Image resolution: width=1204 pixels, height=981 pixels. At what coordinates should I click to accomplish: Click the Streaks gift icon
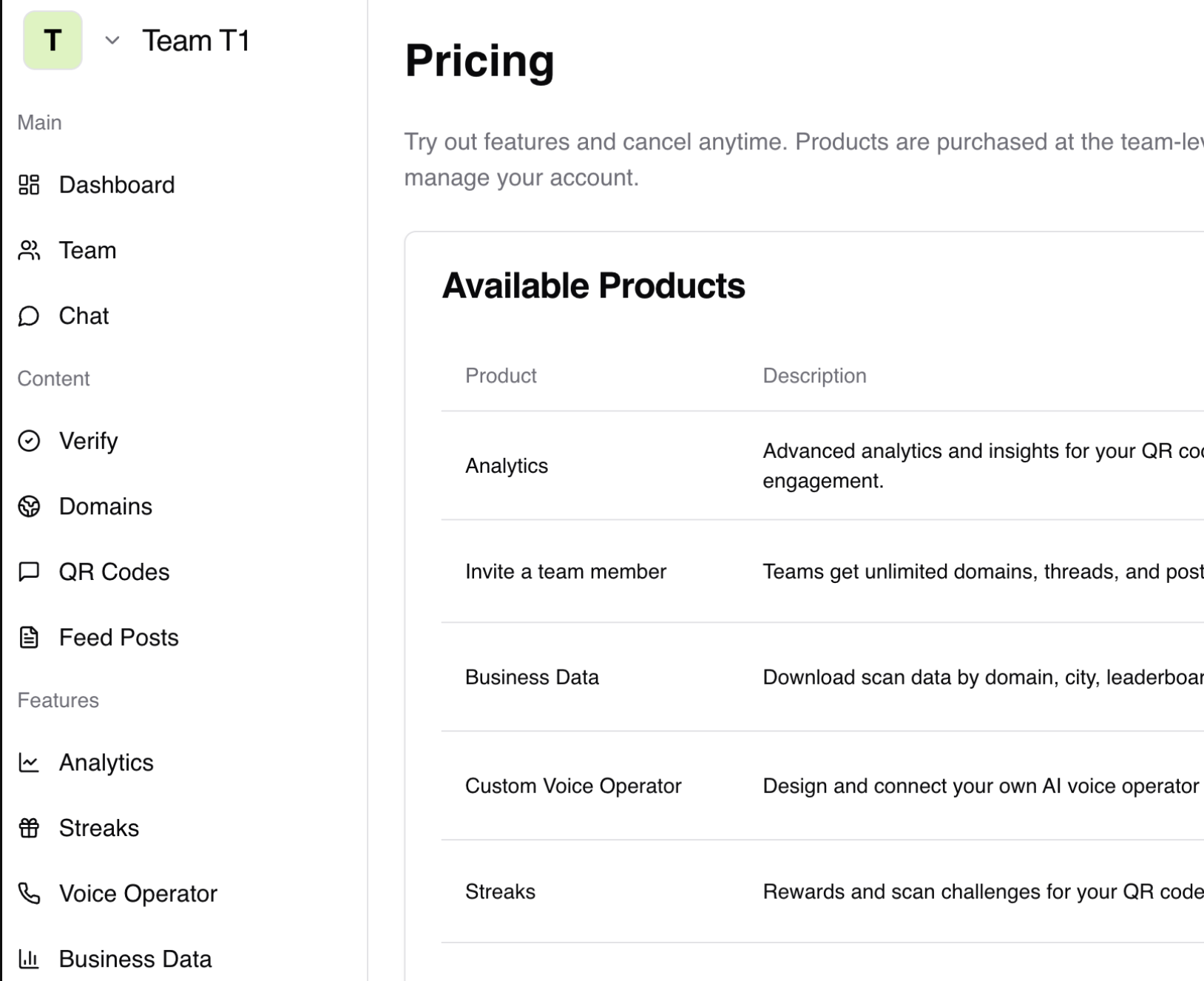(29, 828)
